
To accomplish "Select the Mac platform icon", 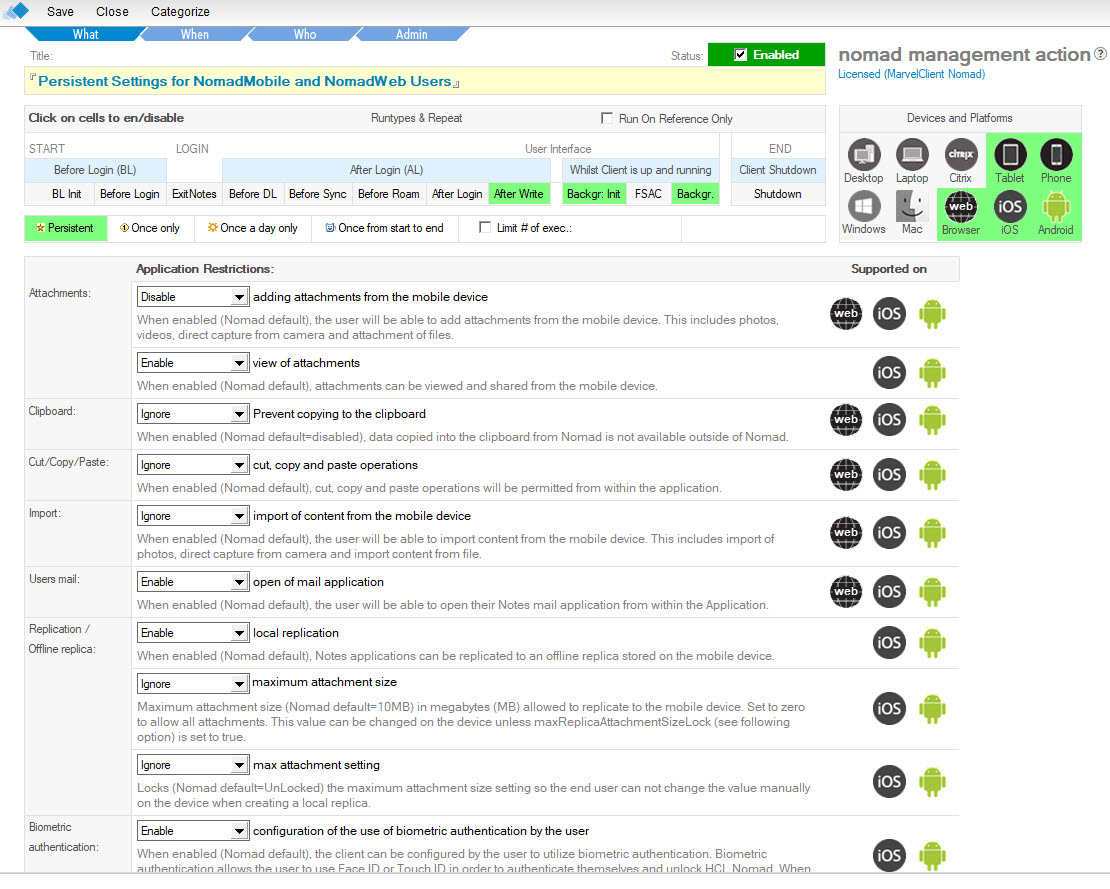I will coord(912,206).
